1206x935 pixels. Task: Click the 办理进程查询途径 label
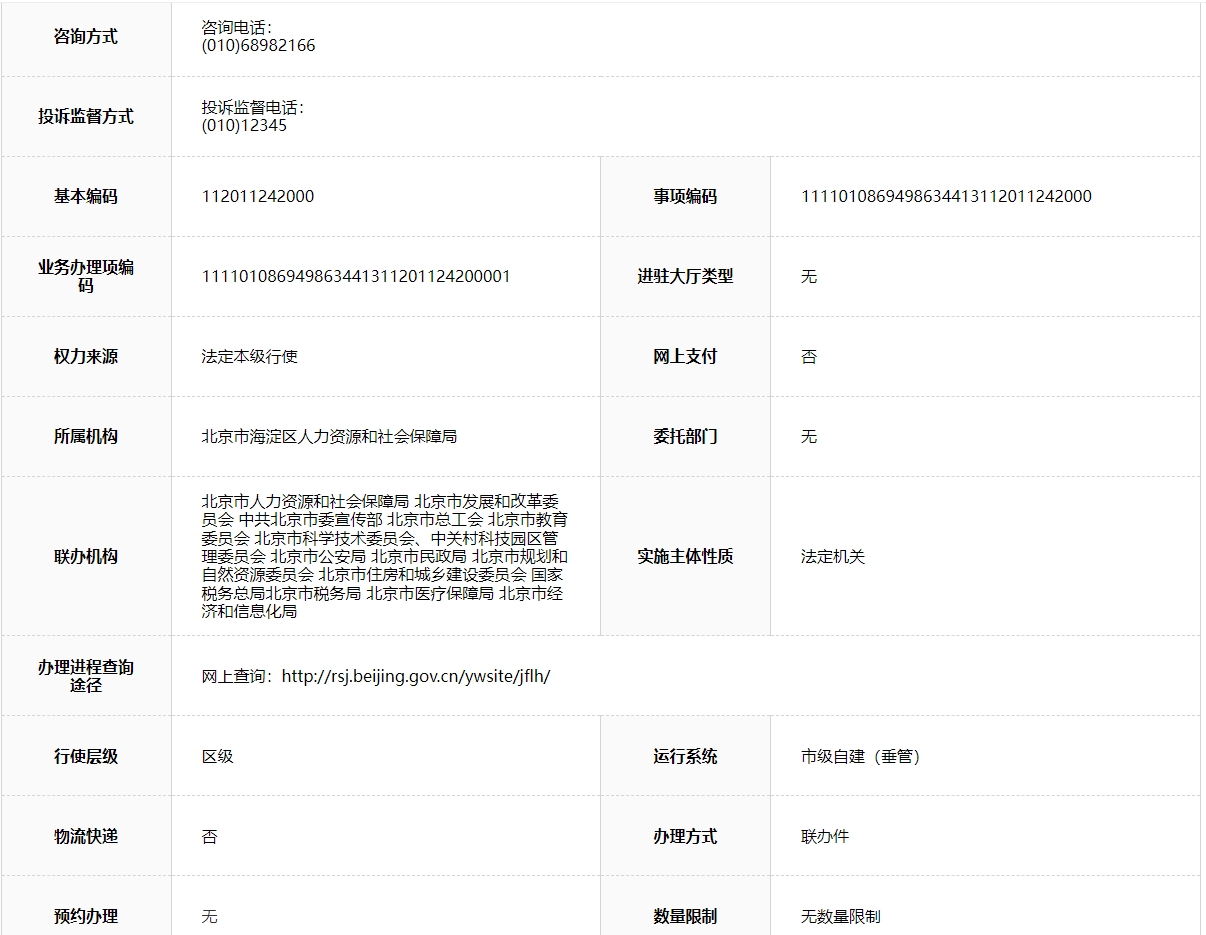pyautogui.click(x=86, y=677)
